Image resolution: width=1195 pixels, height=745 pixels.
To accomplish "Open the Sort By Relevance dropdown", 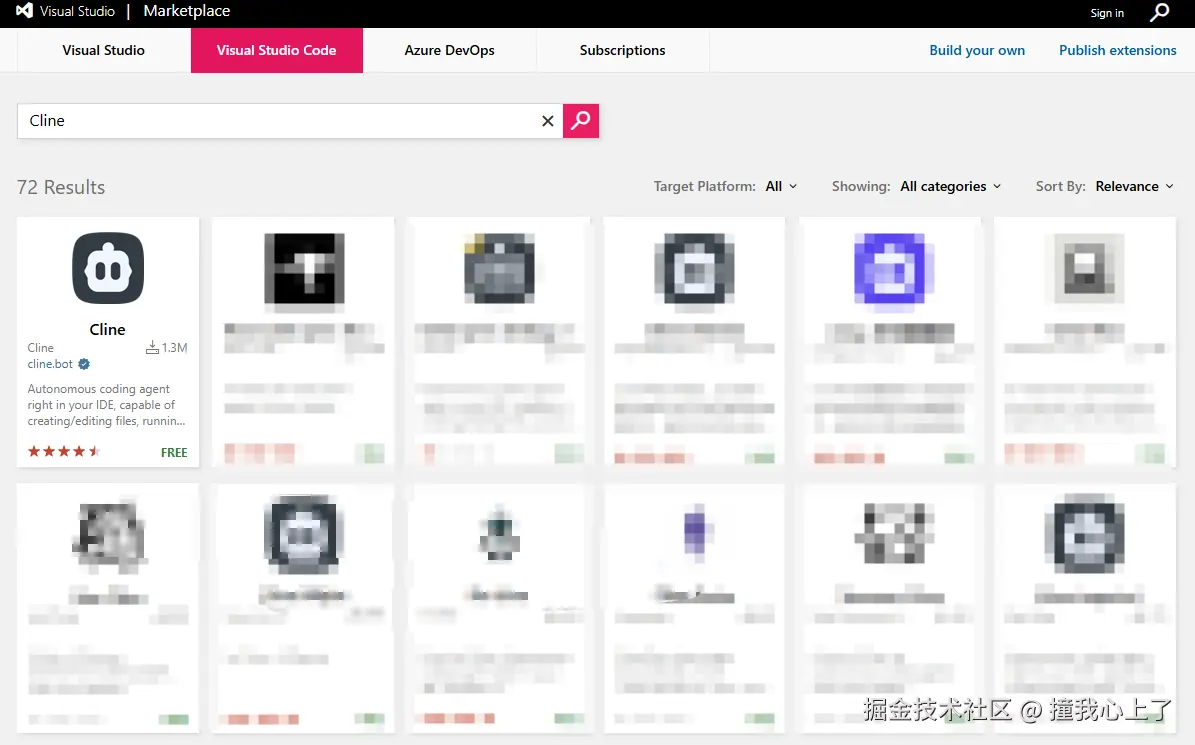I will 1134,186.
